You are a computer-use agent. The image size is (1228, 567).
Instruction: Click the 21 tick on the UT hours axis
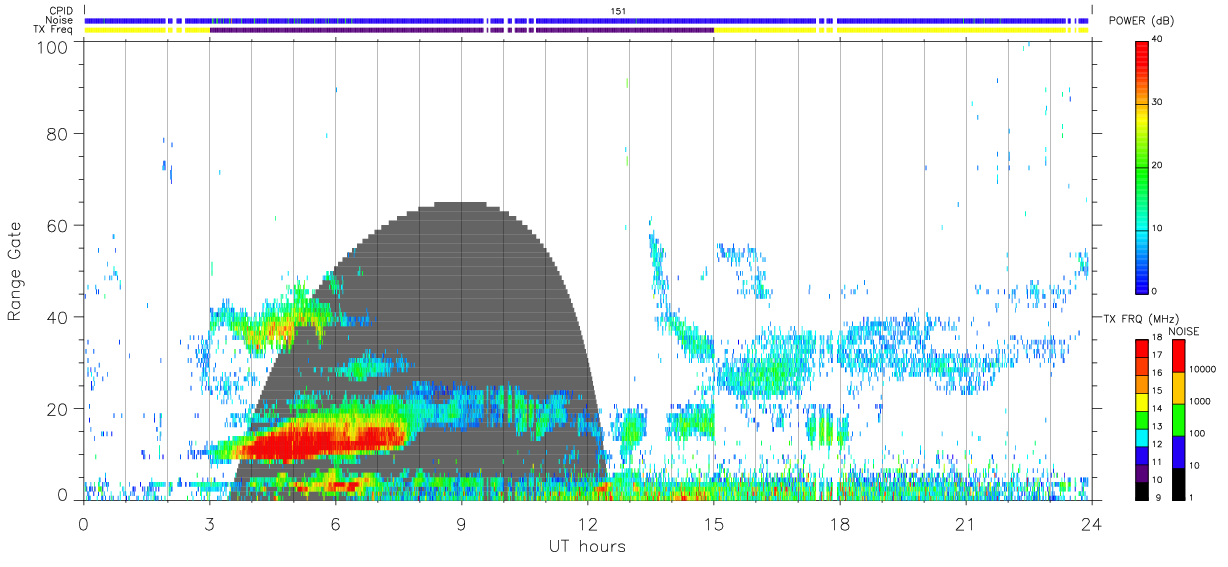pyautogui.click(x=966, y=523)
